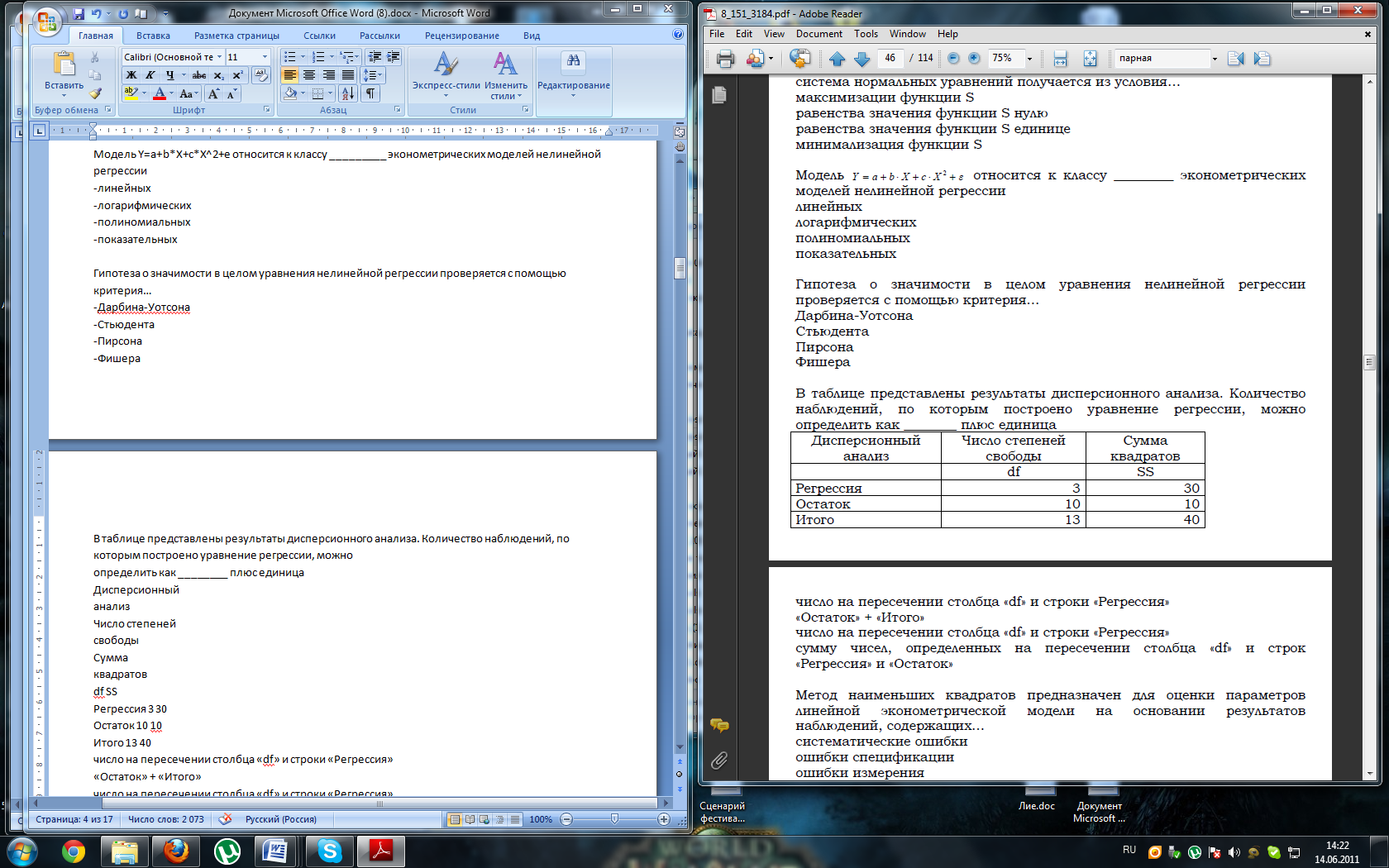Open the Шрифт font dialog launcher

[267, 110]
